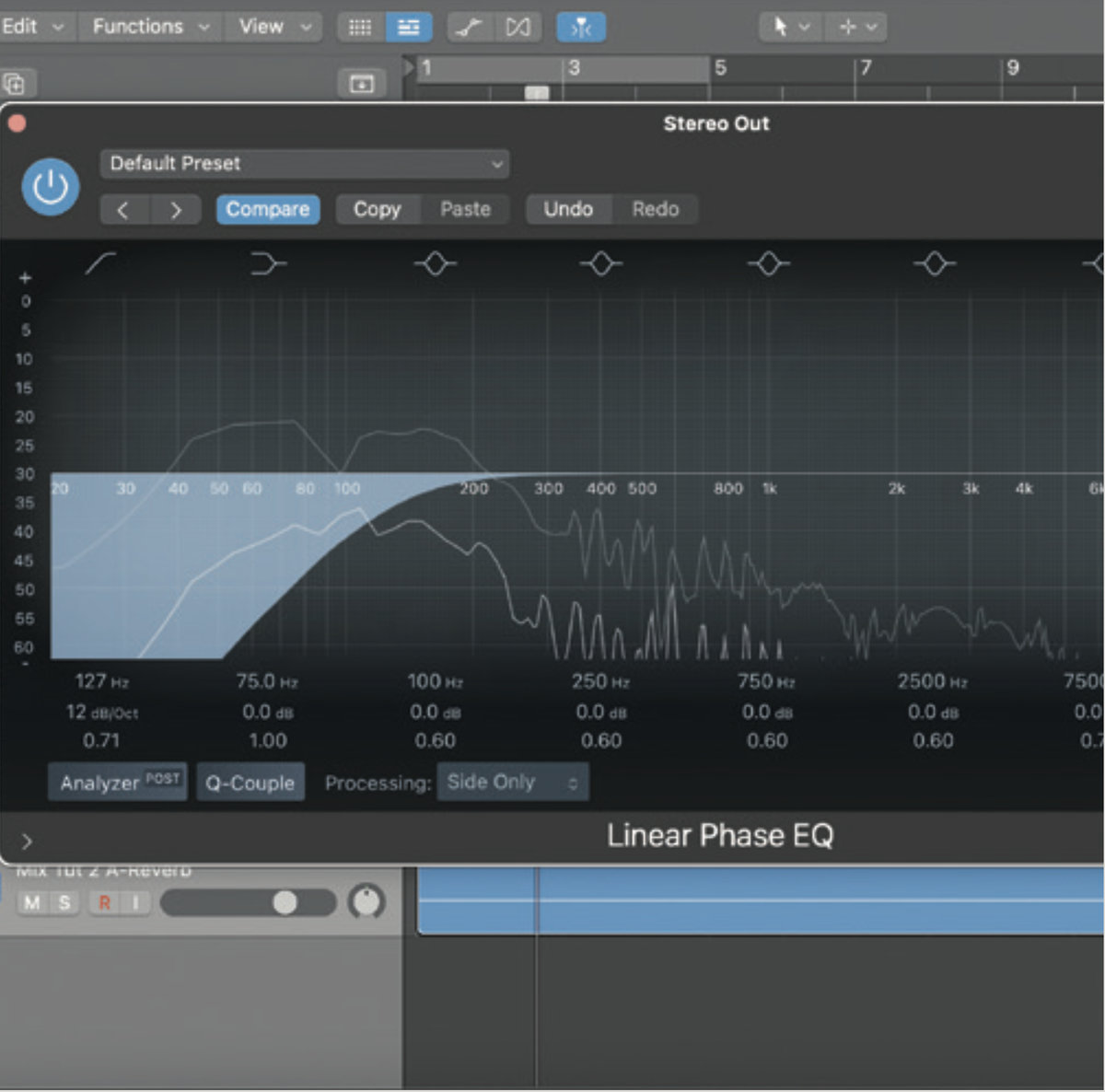Mute the Mix Tut 2 A-Reverb track
The width and height of the screenshot is (1105, 1092).
pos(32,903)
